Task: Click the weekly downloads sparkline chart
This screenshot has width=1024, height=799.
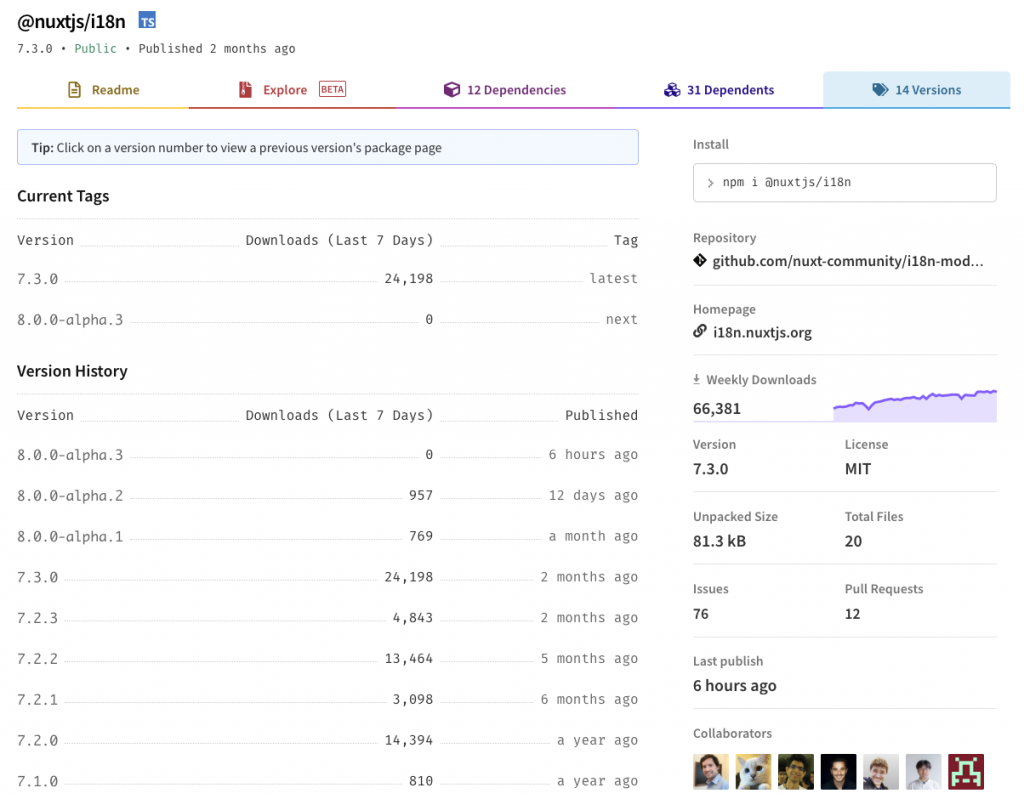Action: point(915,406)
